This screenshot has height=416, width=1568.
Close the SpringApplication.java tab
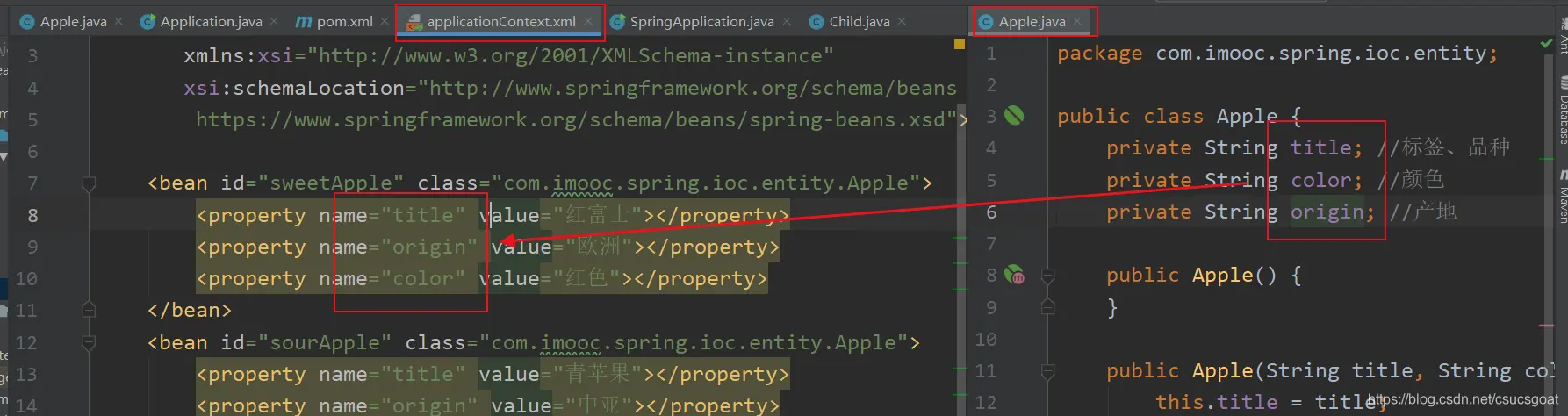787,21
